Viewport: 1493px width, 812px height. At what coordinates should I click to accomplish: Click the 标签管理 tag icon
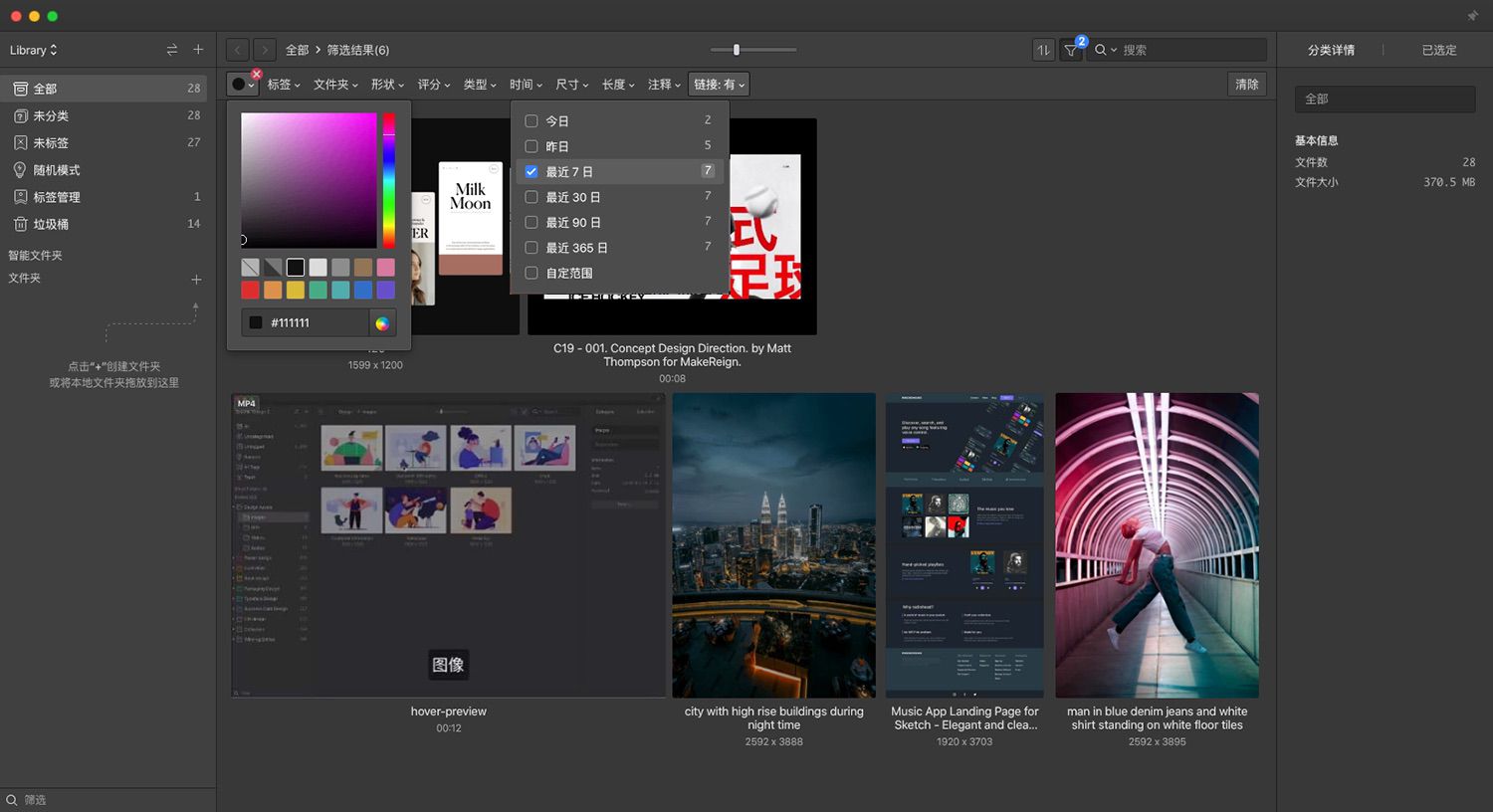20,197
